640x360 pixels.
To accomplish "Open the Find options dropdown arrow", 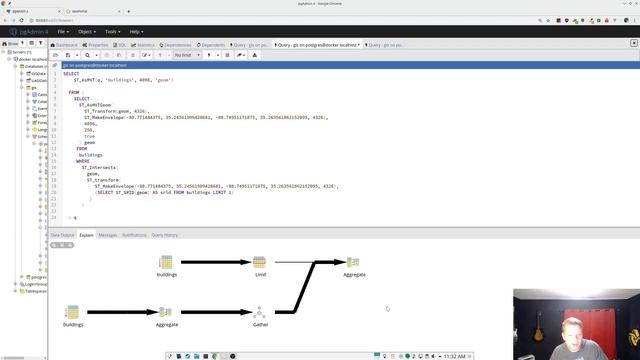I will coord(96,55).
